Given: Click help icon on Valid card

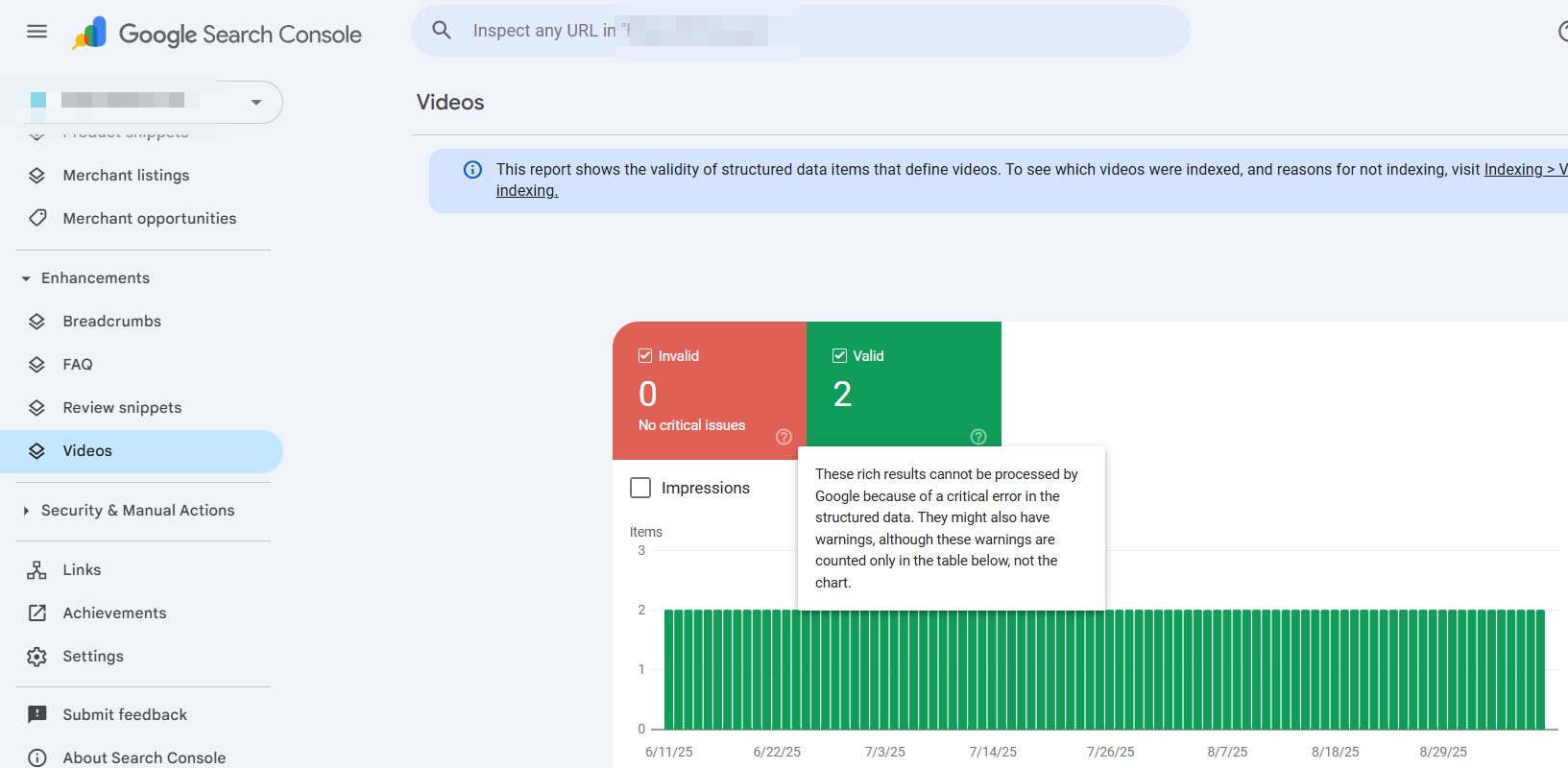Looking at the screenshot, I should 978,437.
